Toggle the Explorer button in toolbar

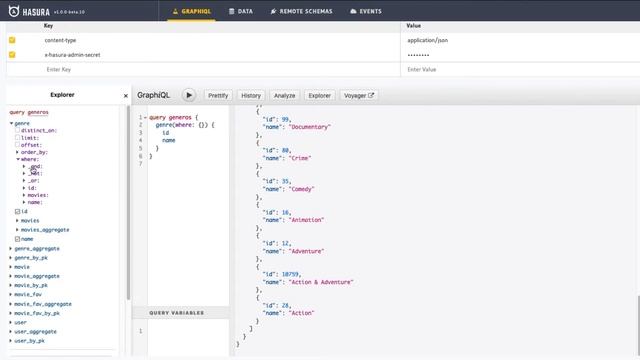[319, 95]
